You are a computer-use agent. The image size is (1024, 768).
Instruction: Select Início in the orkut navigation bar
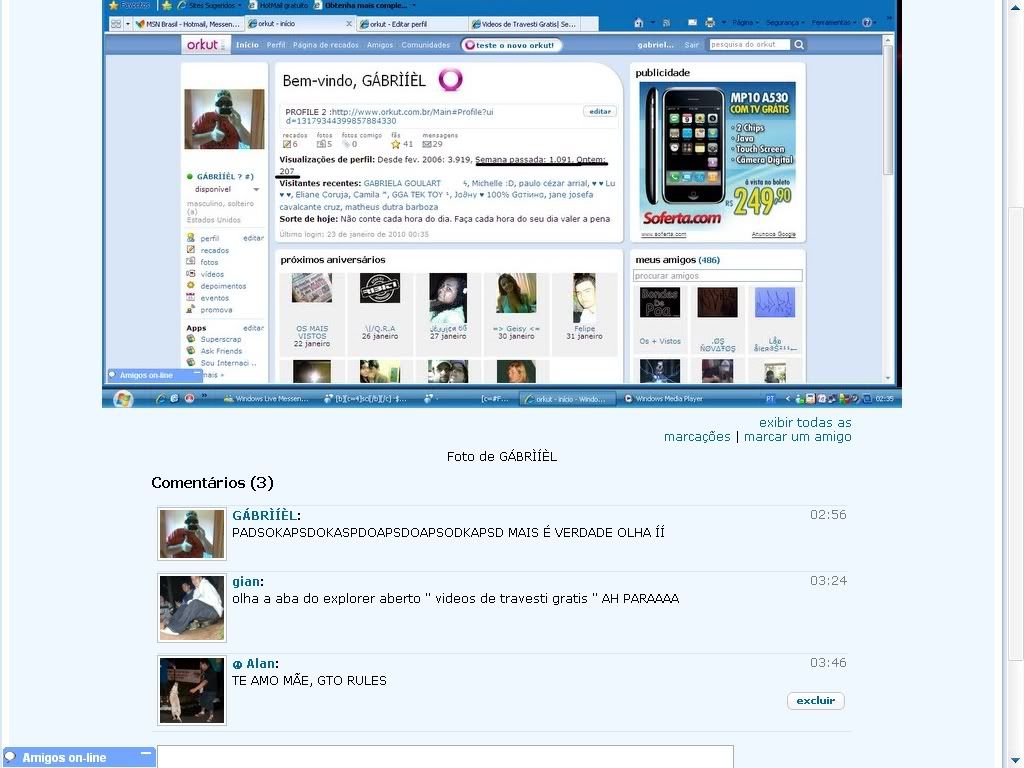coord(247,45)
